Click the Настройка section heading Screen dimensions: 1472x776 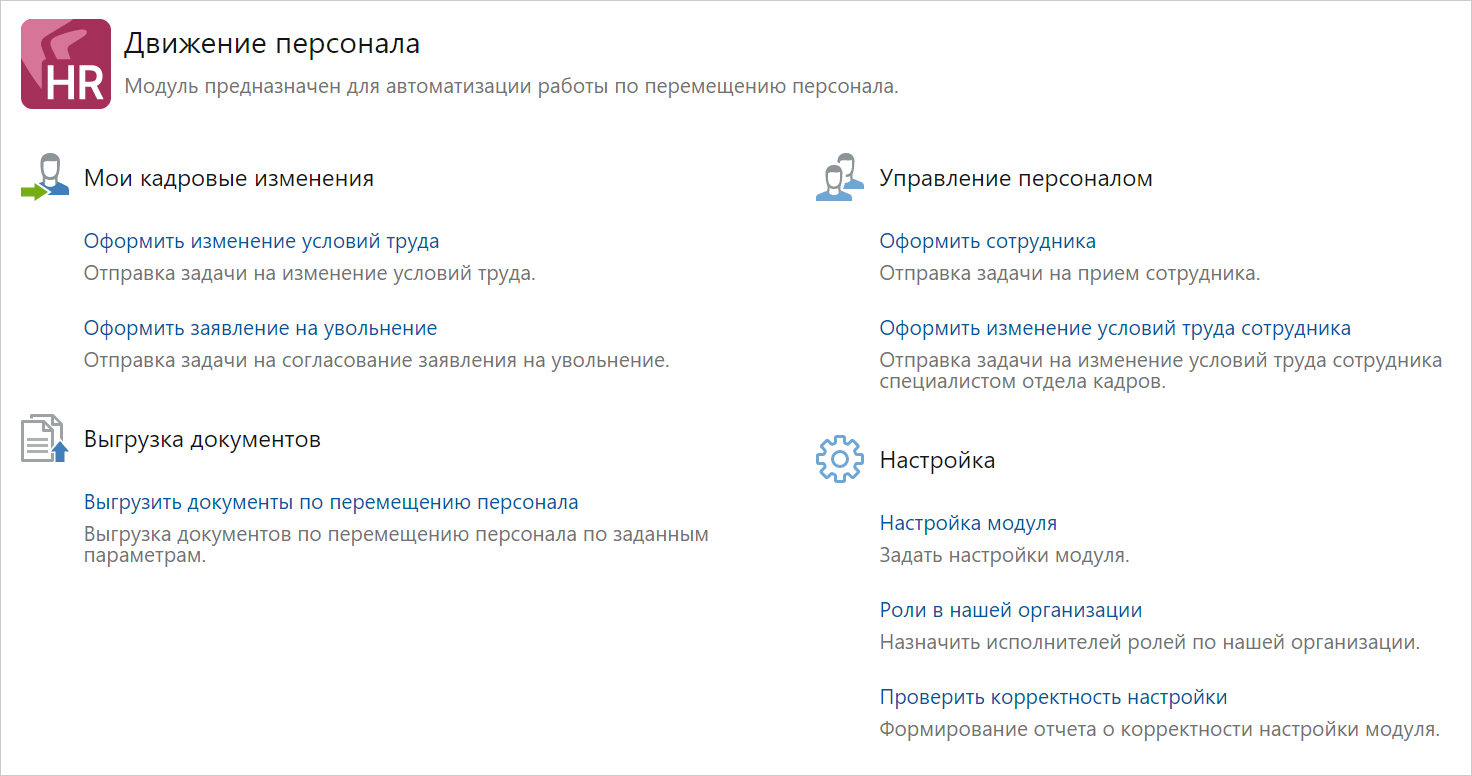(x=937, y=459)
